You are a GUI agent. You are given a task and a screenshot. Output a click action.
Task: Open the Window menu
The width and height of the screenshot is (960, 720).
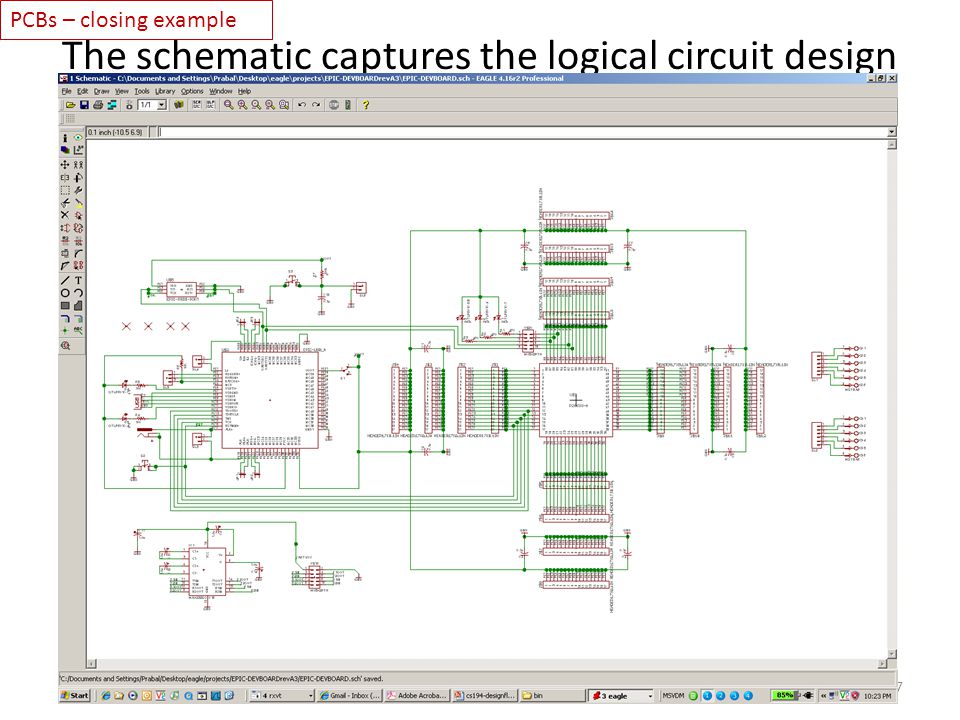pos(221,91)
